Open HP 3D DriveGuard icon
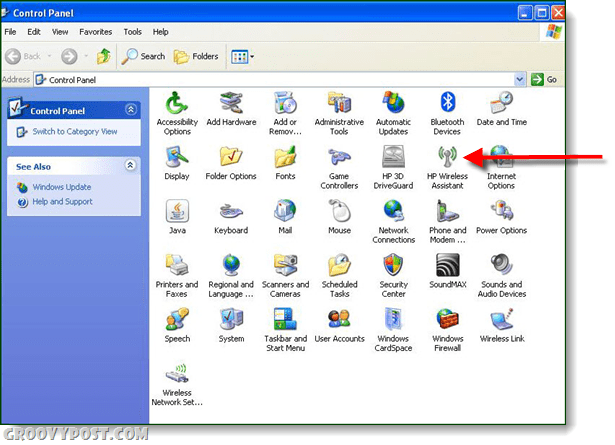Image resolution: width=615 pixels, height=445 pixels. point(393,157)
